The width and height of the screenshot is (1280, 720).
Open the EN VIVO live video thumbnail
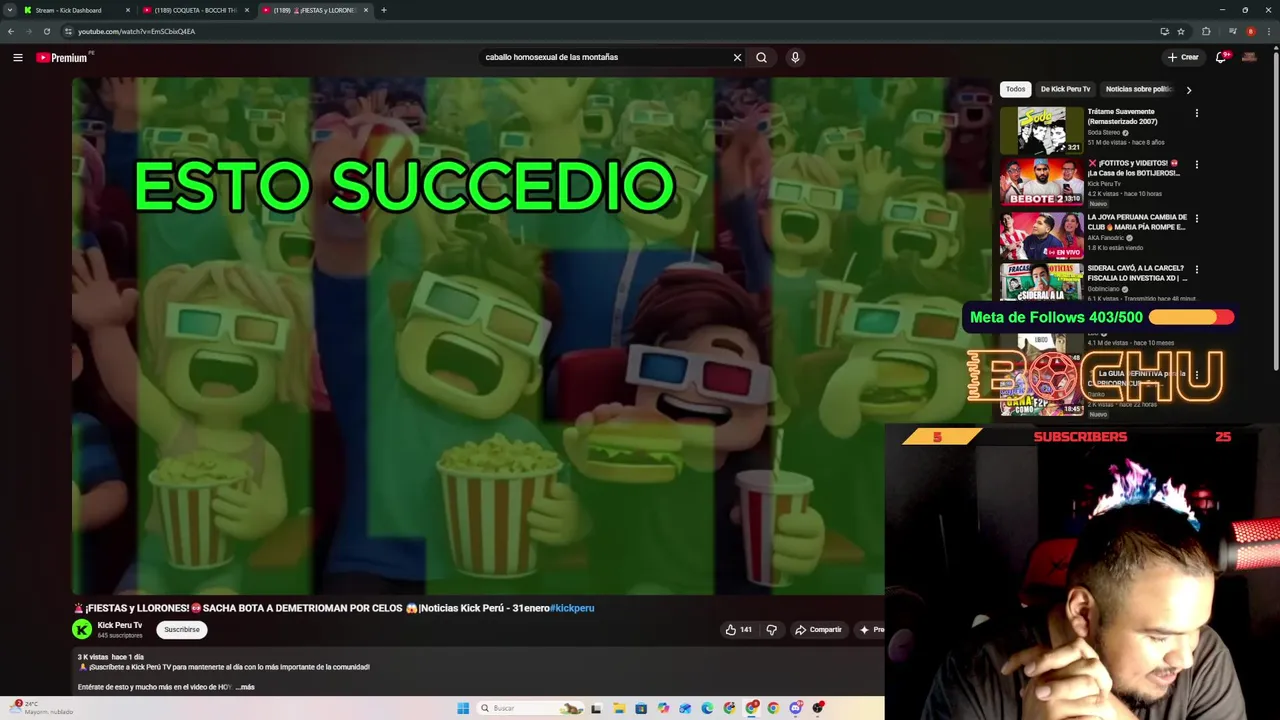tap(1041, 234)
